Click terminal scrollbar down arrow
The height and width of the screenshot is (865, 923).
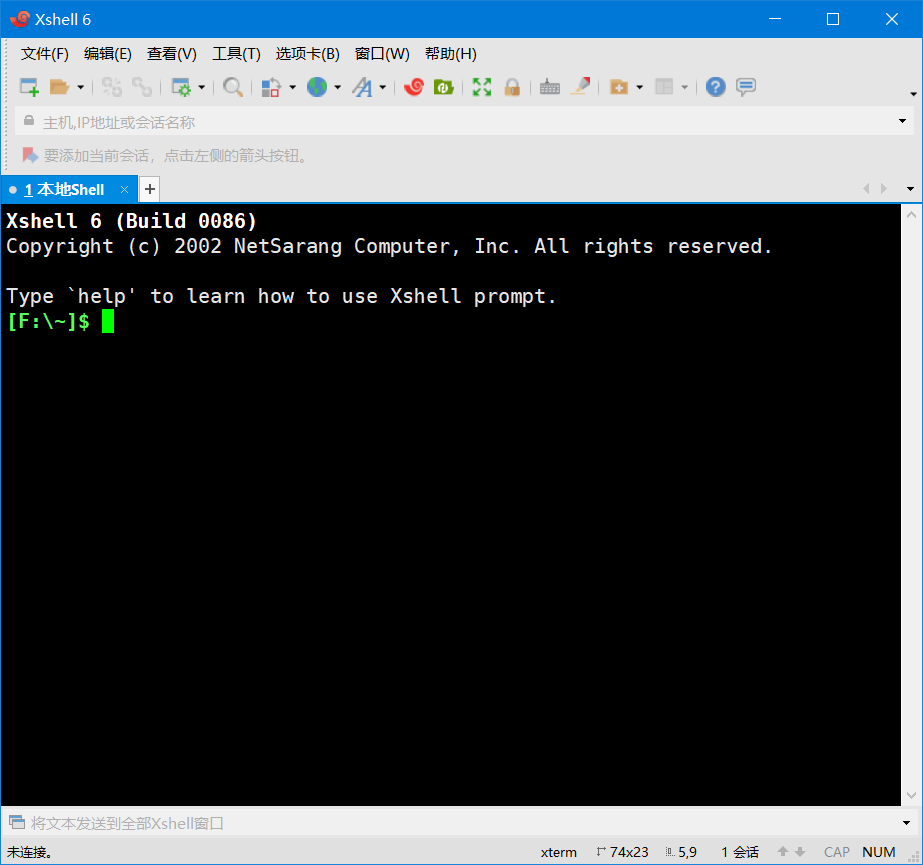911,795
